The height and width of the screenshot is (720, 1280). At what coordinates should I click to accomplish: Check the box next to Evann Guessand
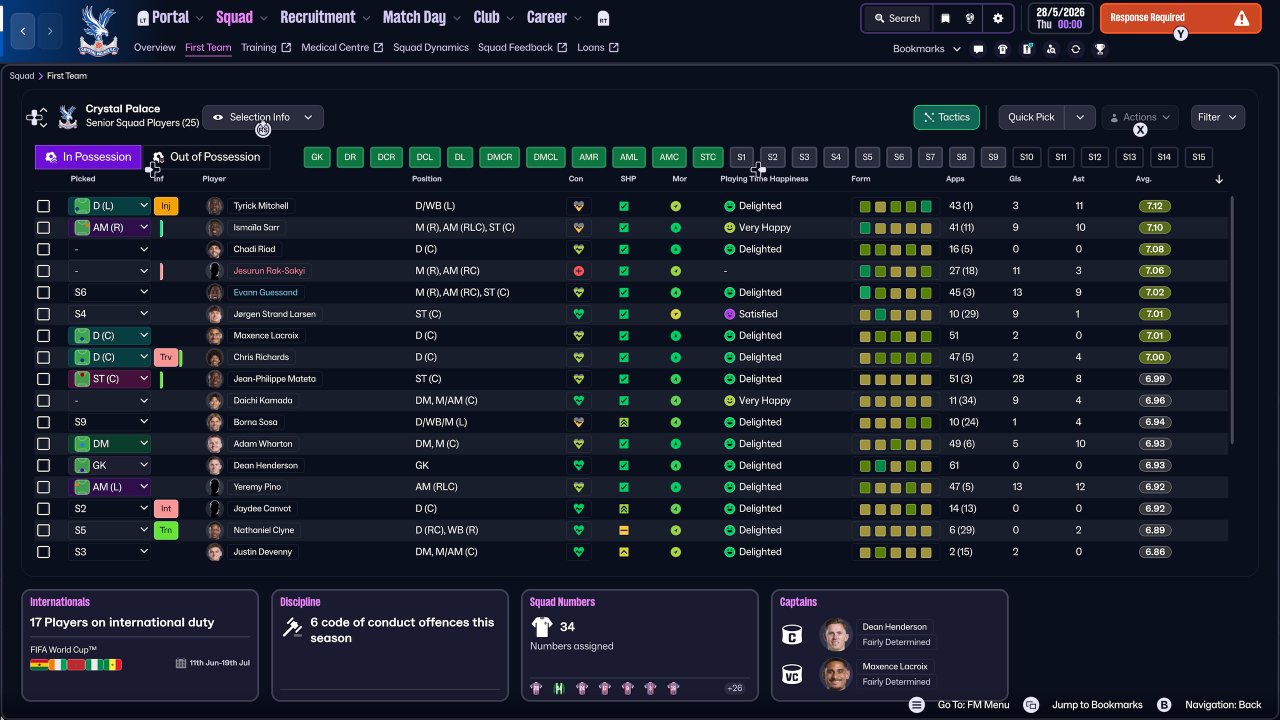(x=43, y=293)
